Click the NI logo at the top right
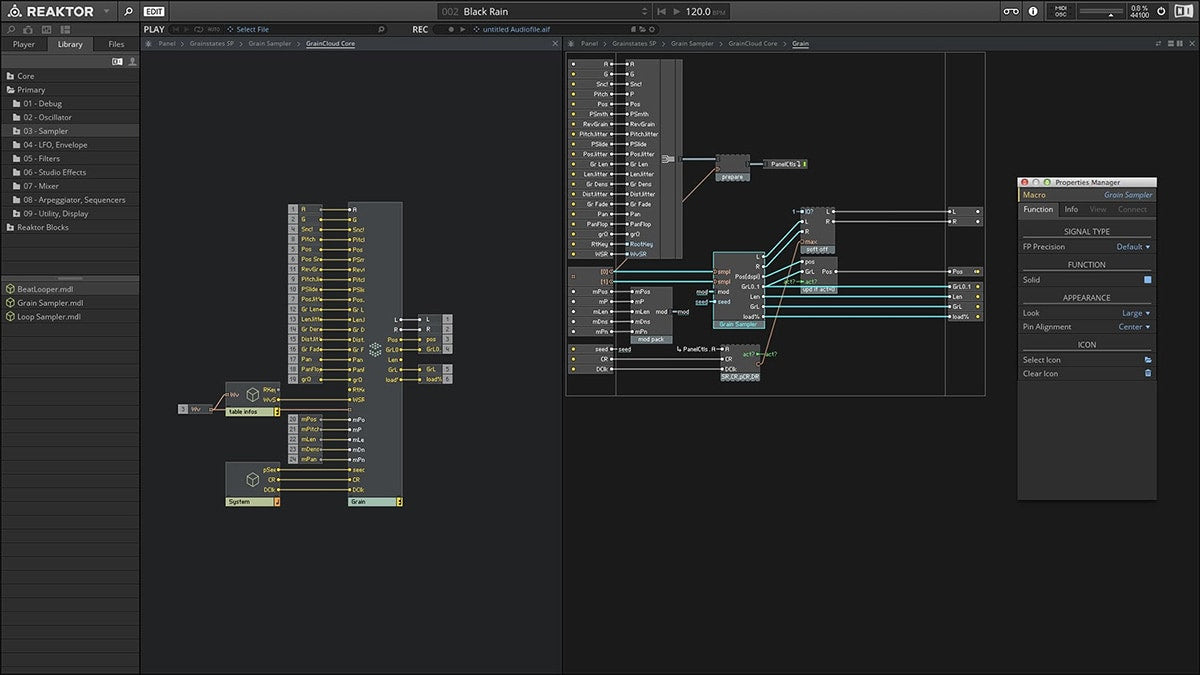The height and width of the screenshot is (675, 1200). click(x=1186, y=12)
